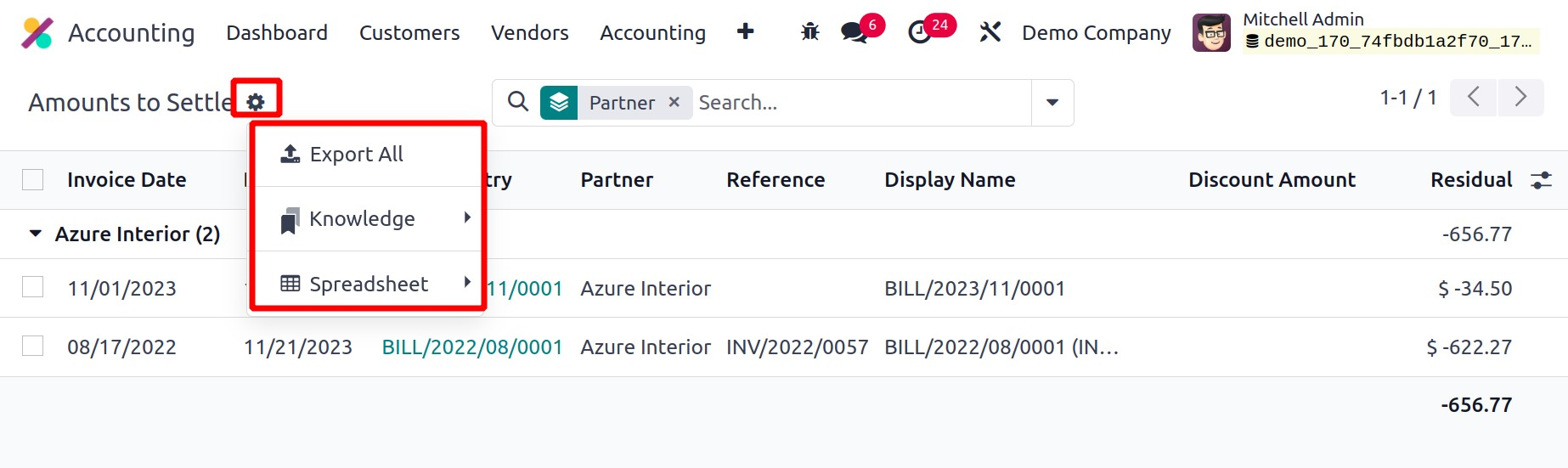Viewport: 1568px width, 468px height.
Task: Click the wrench and screwdriver tools icon
Action: tap(990, 32)
